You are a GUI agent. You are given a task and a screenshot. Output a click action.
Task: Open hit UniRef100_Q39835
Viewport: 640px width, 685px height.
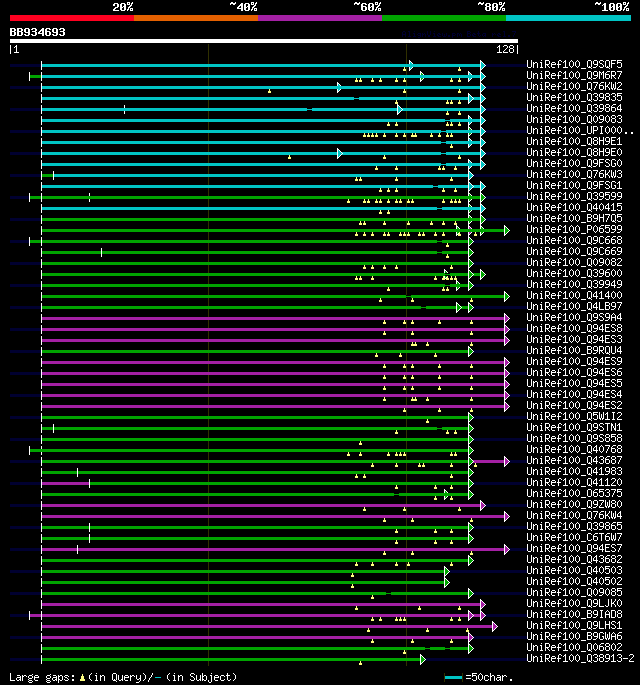click(574, 97)
